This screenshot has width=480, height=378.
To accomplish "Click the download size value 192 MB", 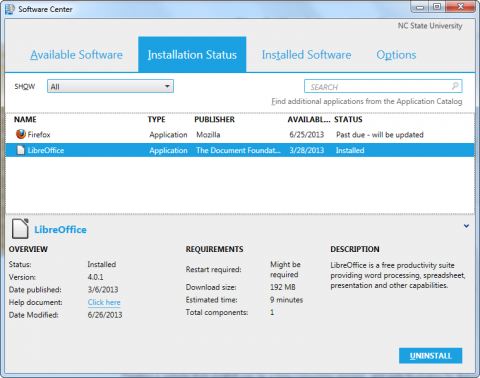I will click(x=283, y=287).
